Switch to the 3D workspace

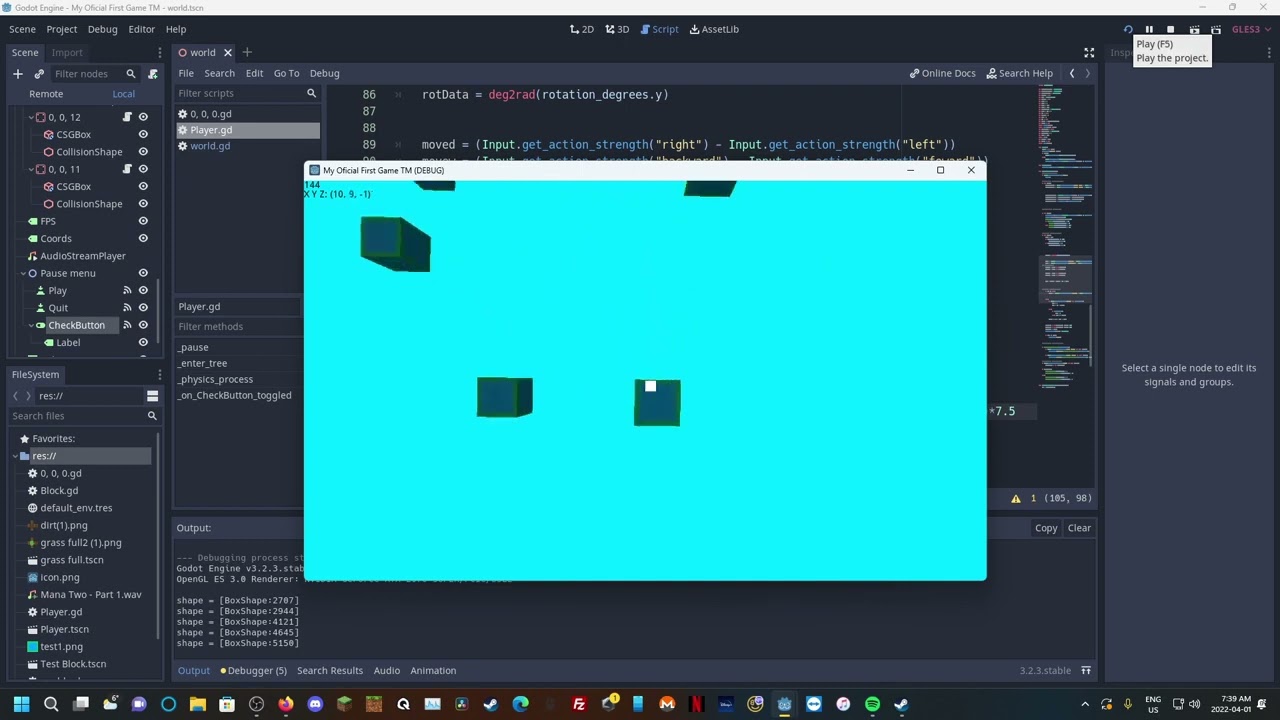616,30
